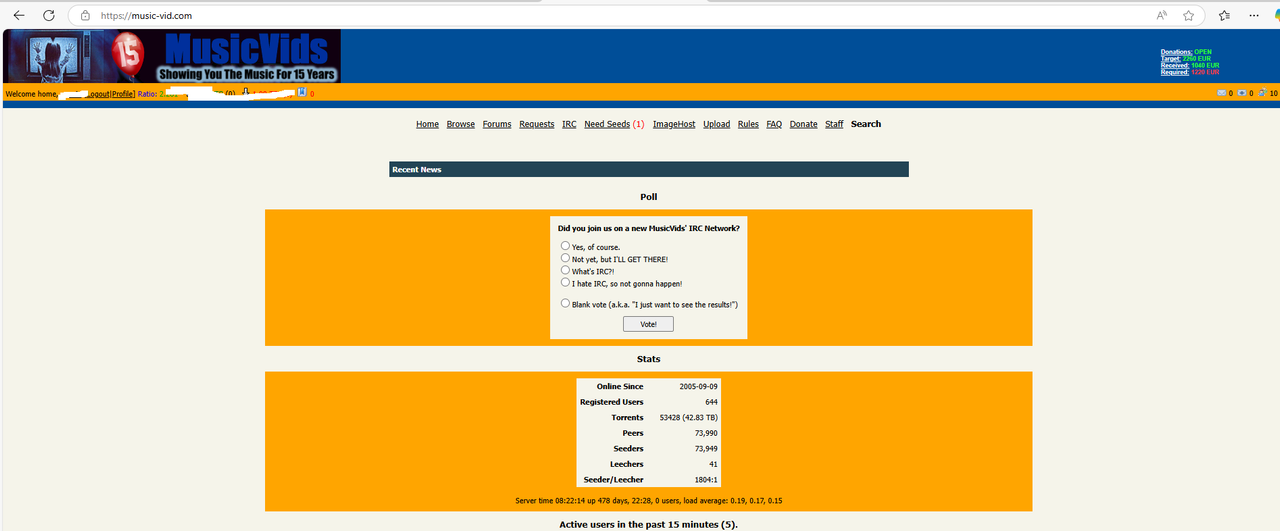Click the Received: donation label
This screenshot has width=1280, height=531.
pos(1174,65)
